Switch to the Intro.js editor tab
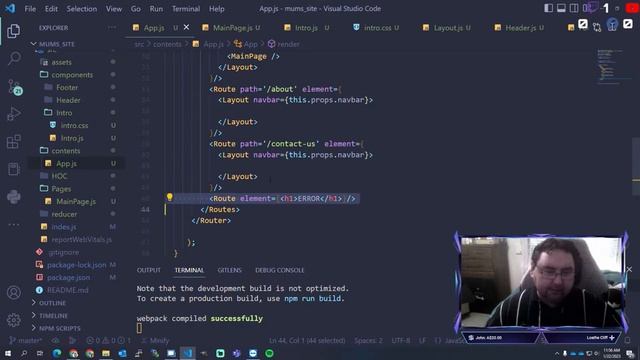 (306, 28)
